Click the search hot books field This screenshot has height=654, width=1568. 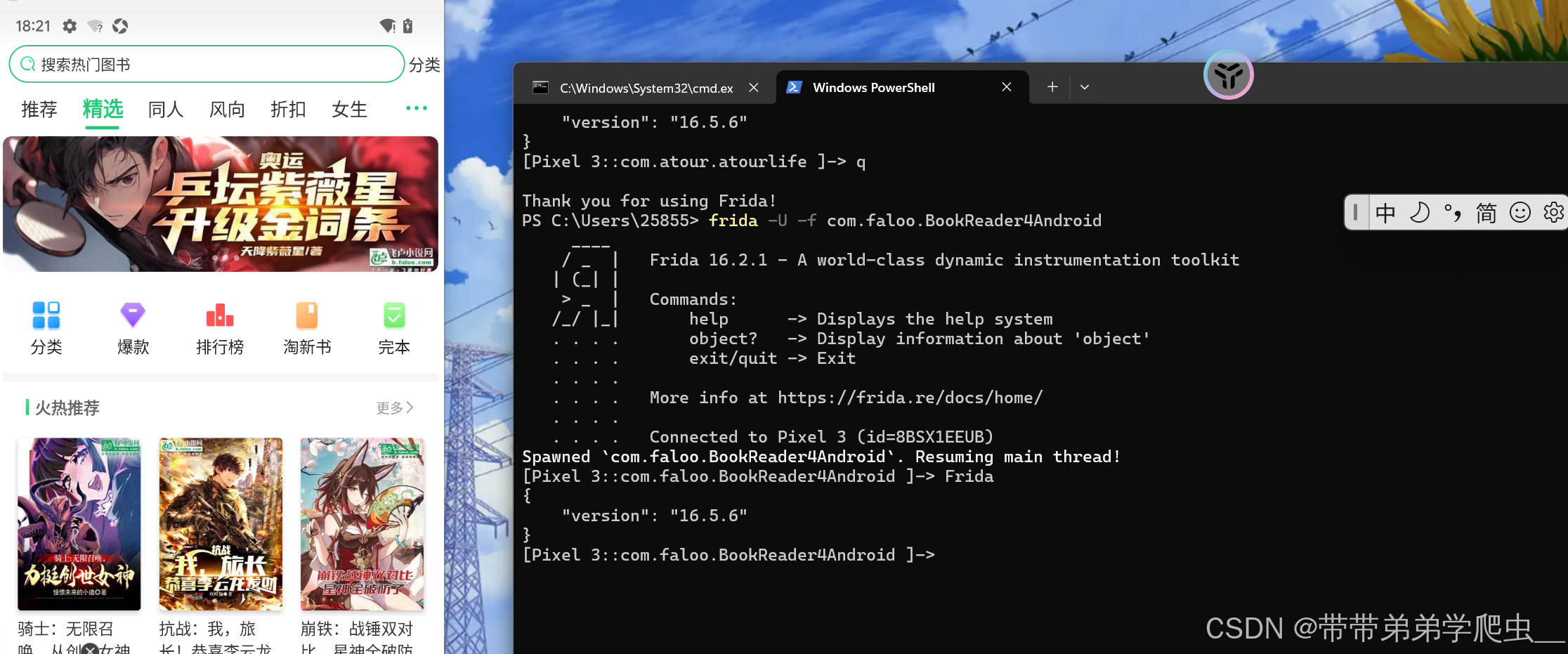[207, 65]
